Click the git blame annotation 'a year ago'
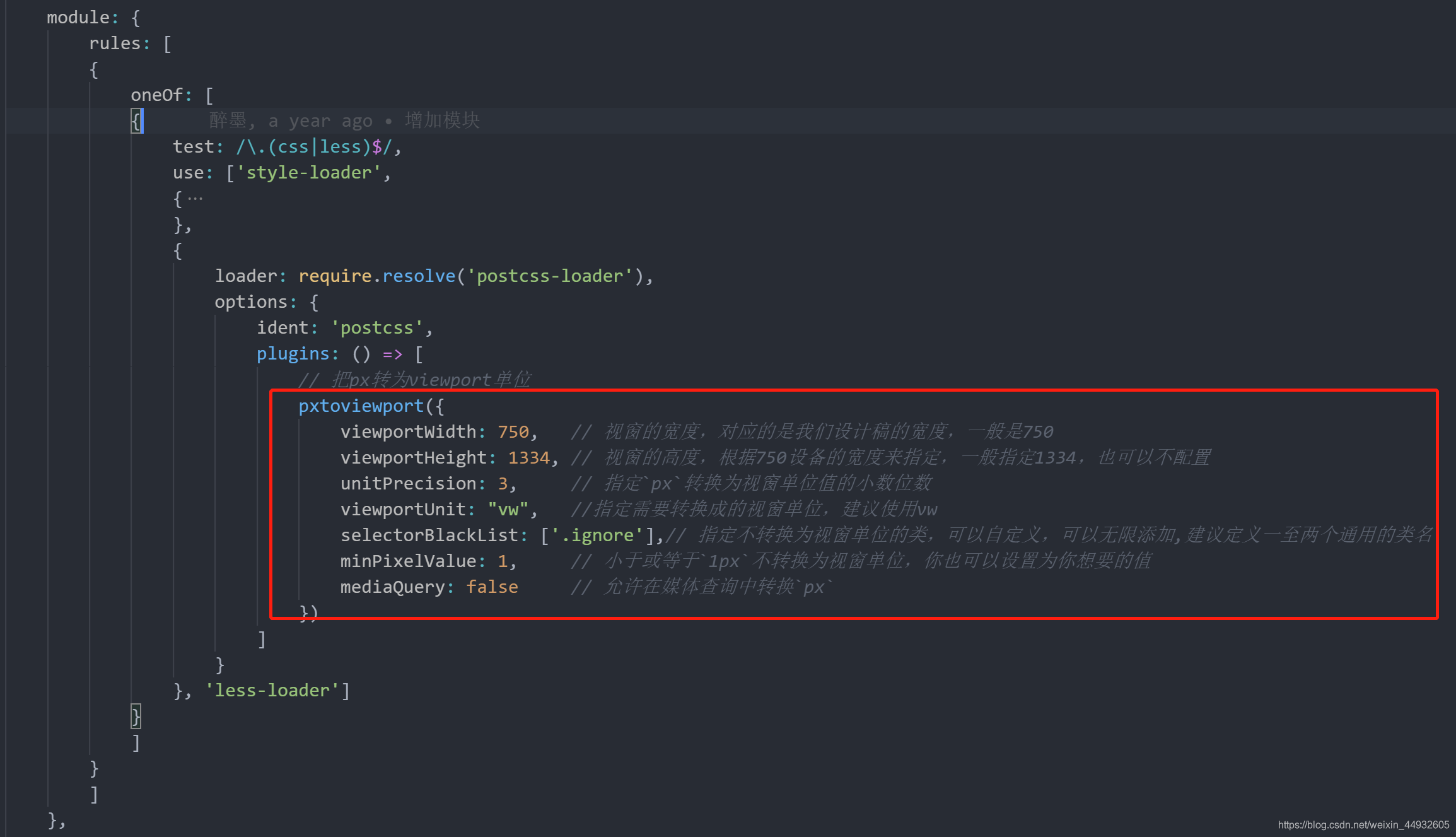 (320, 120)
